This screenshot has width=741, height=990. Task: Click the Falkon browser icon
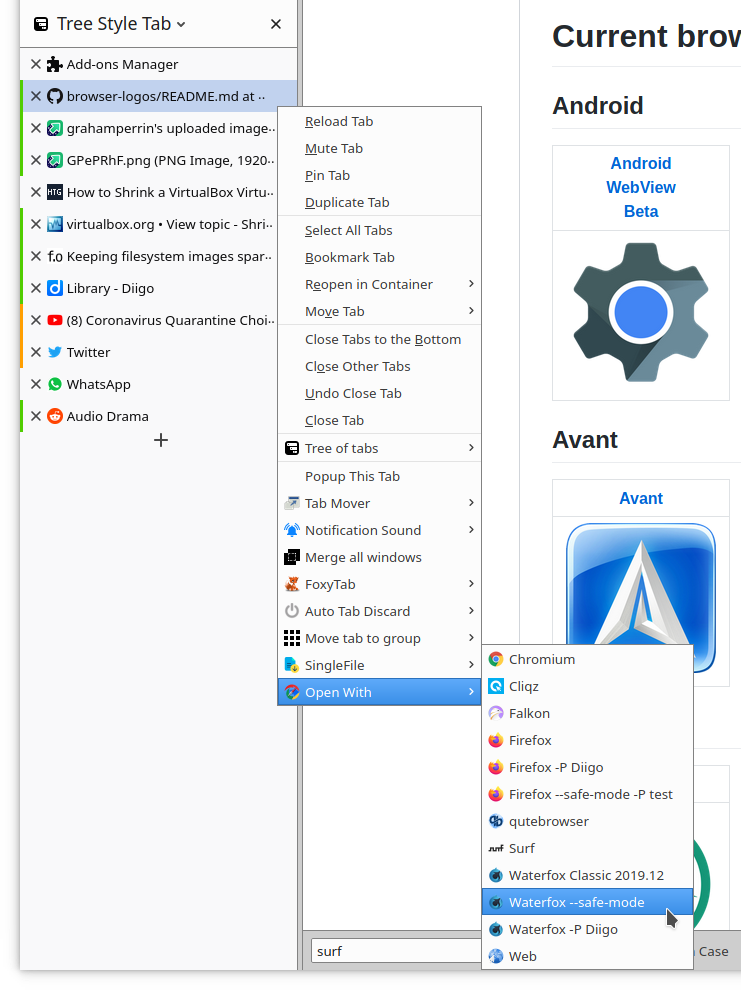496,713
